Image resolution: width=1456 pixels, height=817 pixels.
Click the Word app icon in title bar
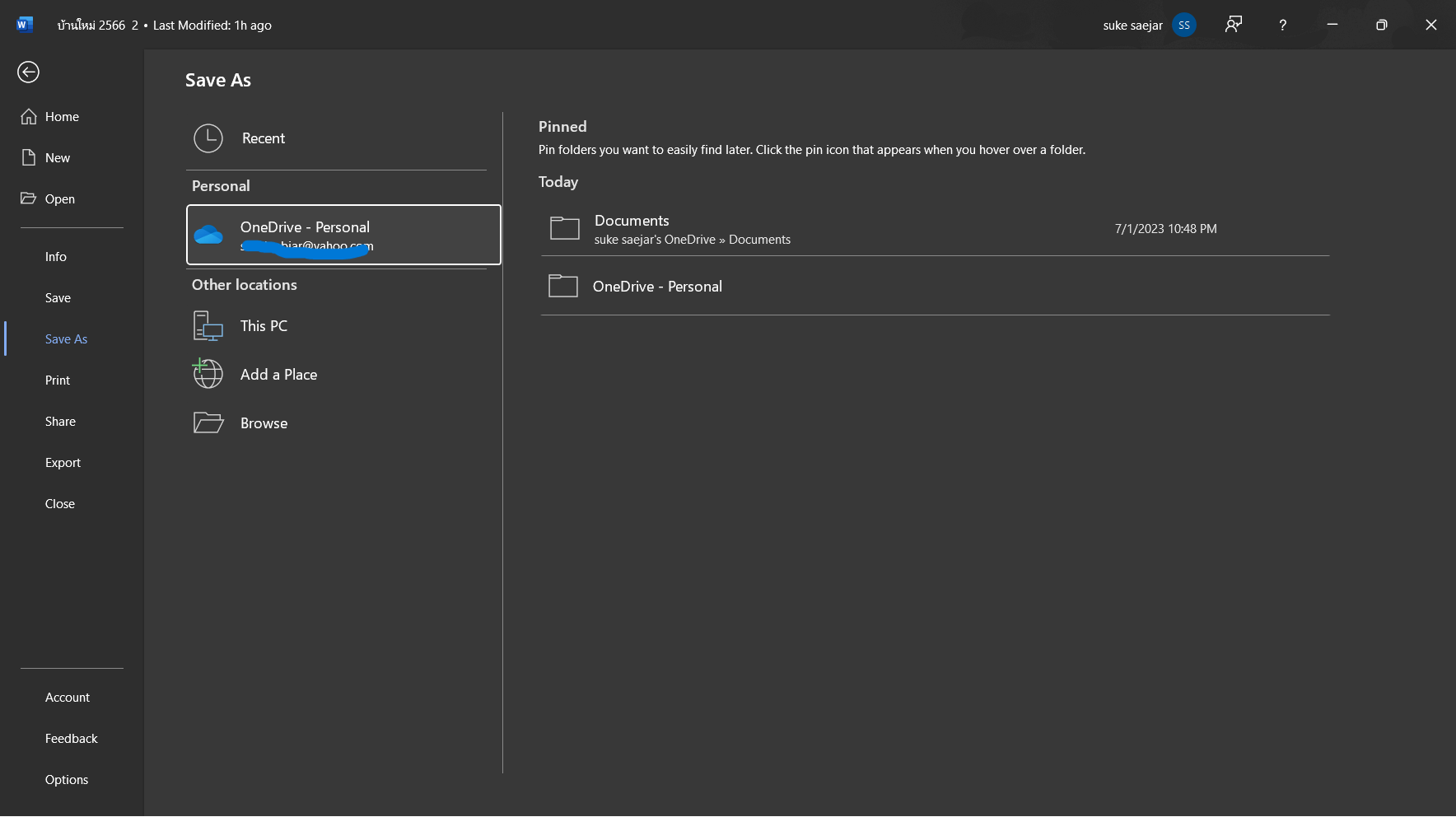[x=25, y=25]
